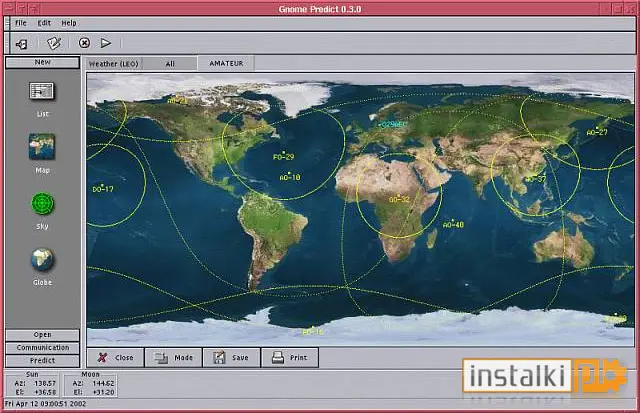Click the New sidebar header button
Viewport: 640px width, 413px height.
pos(42,62)
